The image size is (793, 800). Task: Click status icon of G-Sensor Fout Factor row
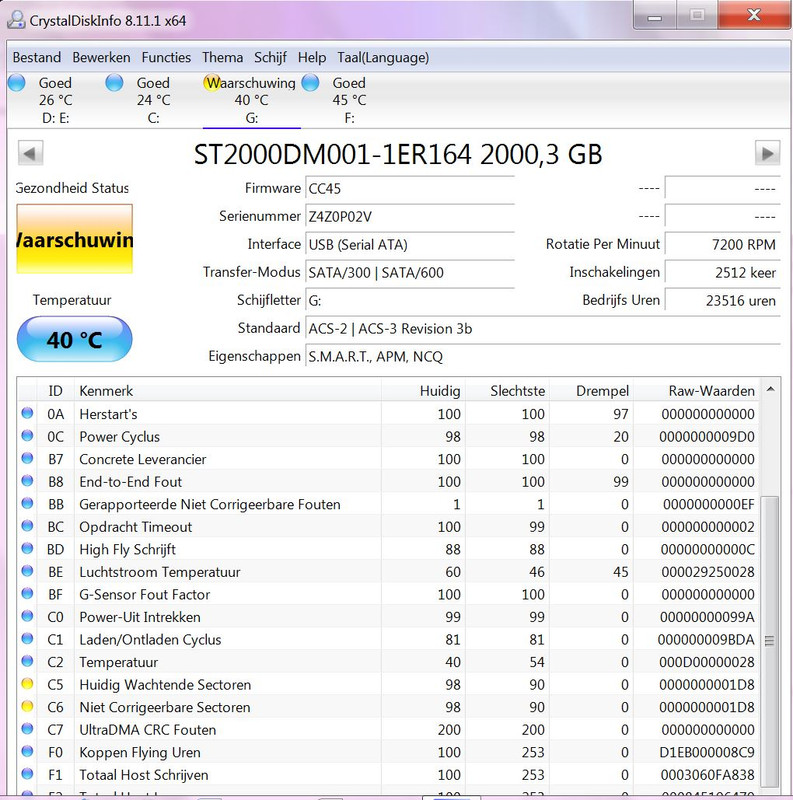point(28,593)
